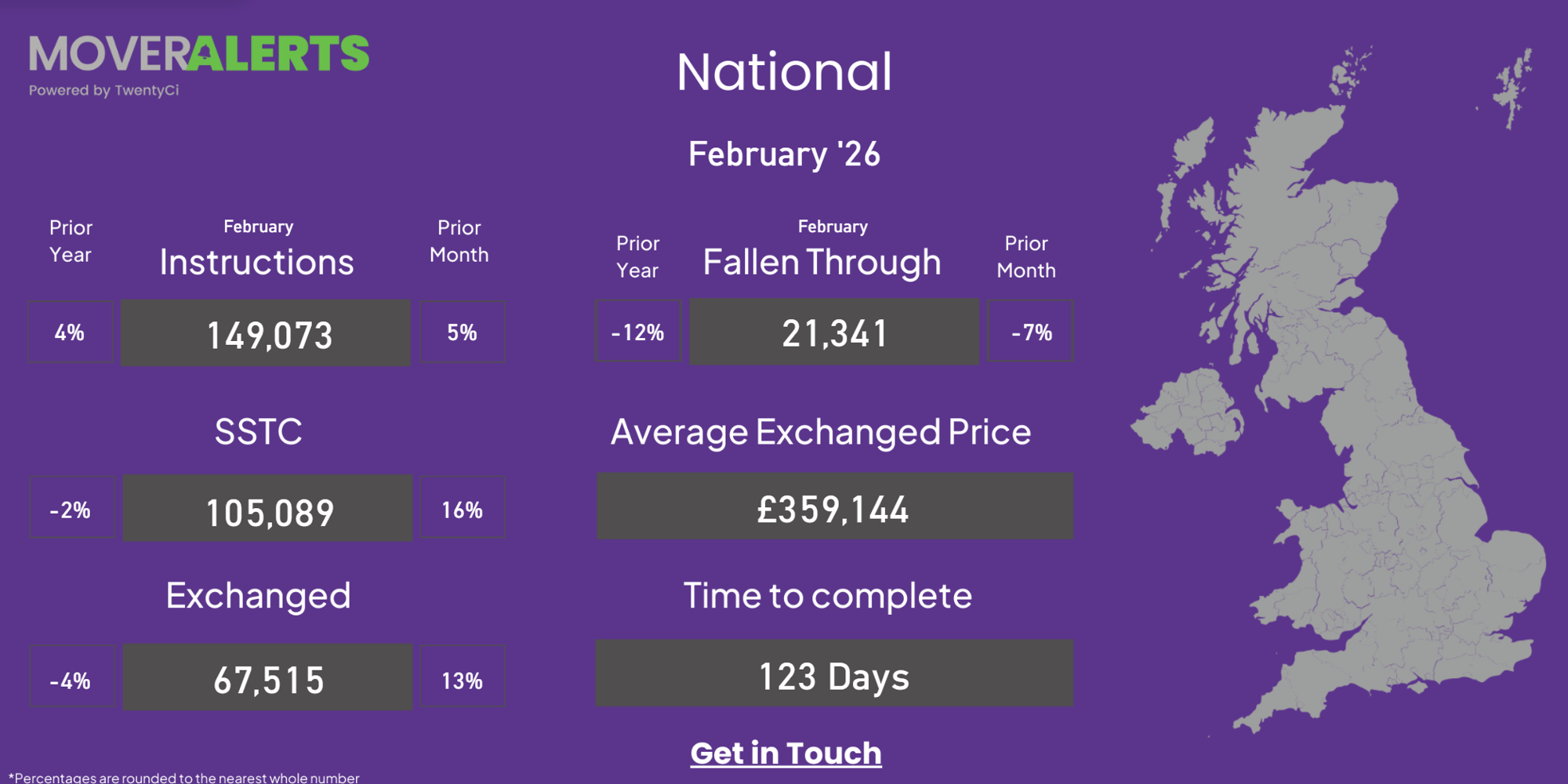Image resolution: width=1568 pixels, height=784 pixels.
Task: Click the 123 Days time to complete box
Action: [834, 674]
